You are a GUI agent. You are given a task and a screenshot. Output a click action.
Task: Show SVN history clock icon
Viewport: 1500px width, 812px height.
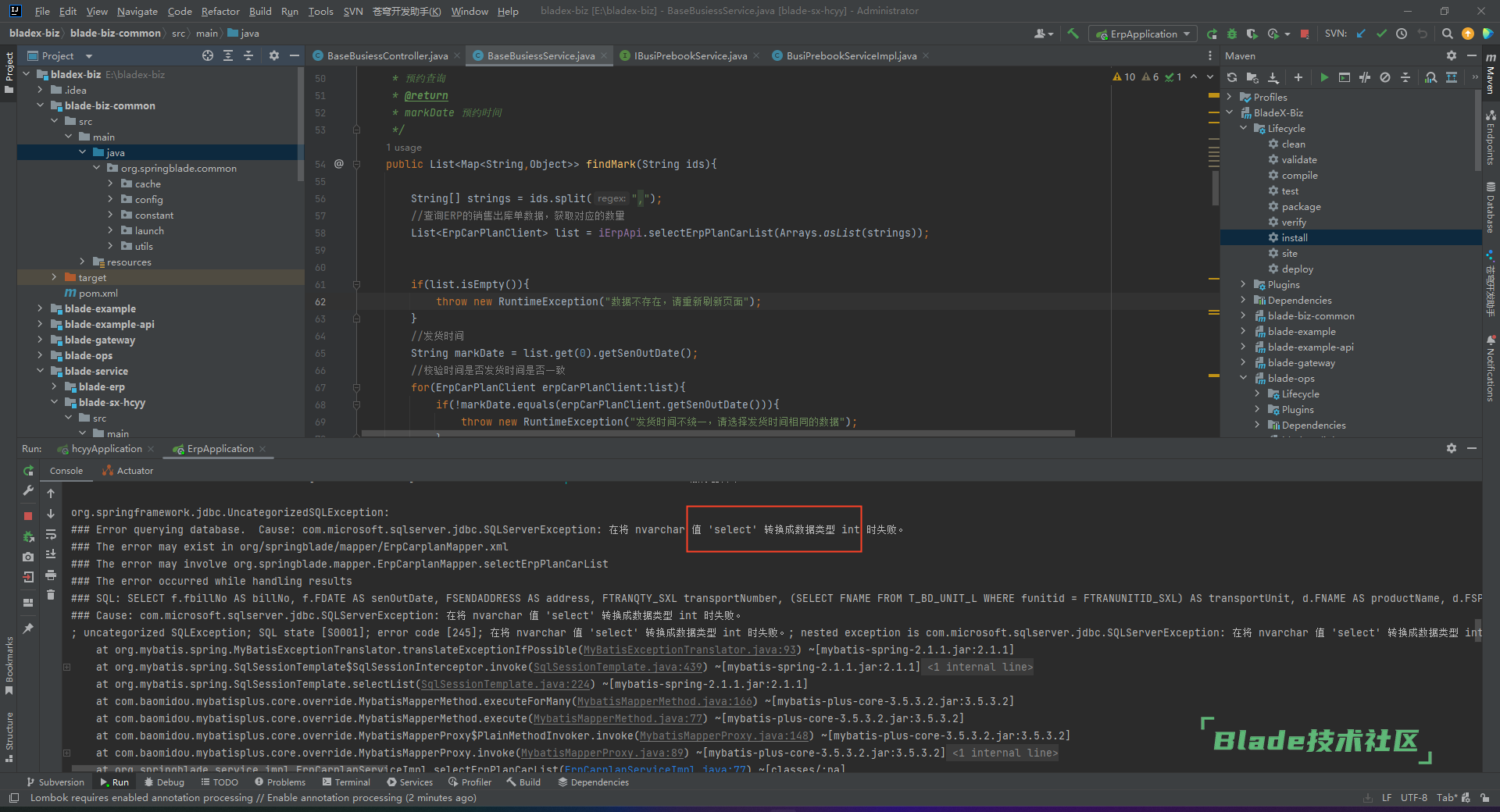pyautogui.click(x=1402, y=34)
